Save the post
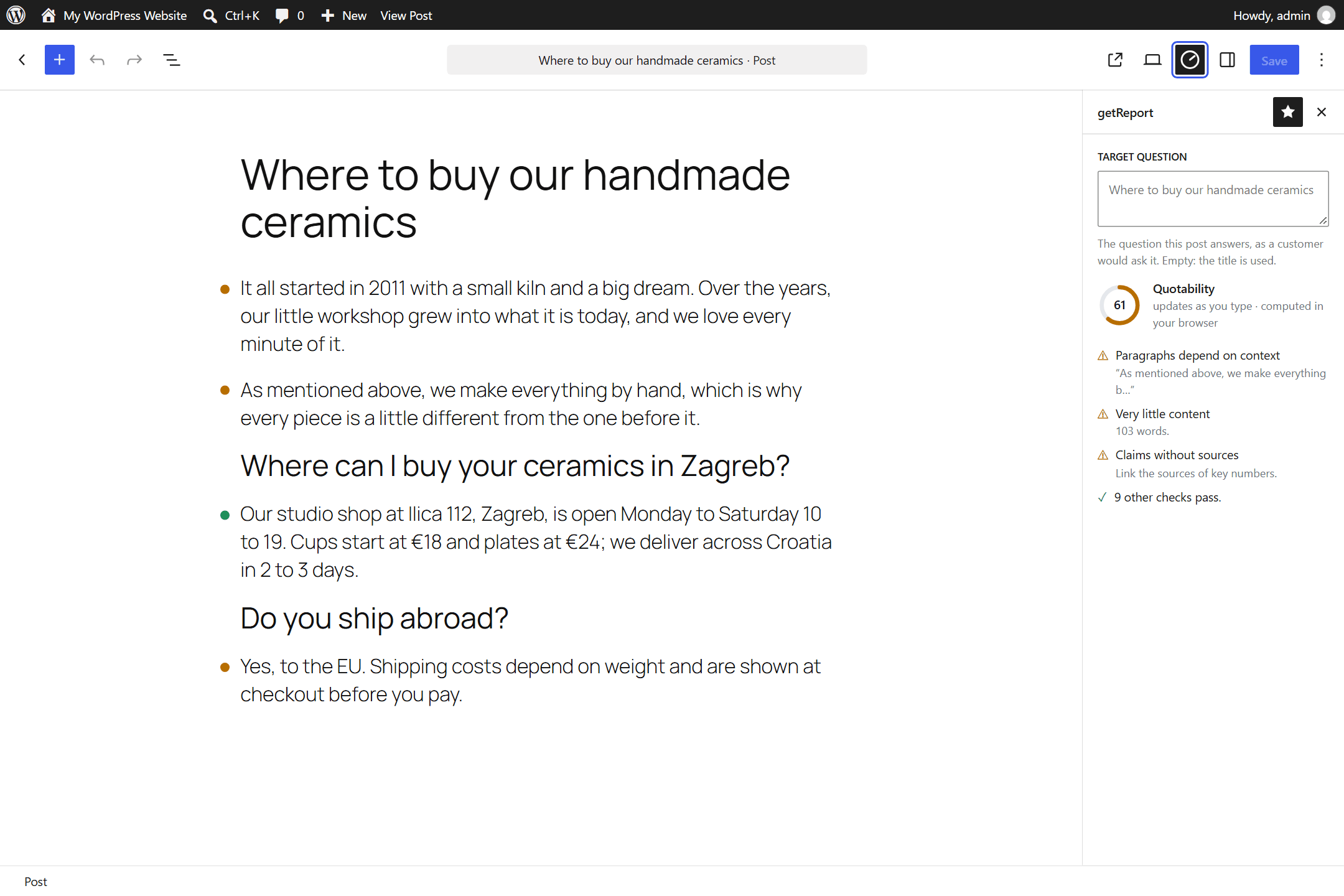Screen dimensions: 1344x896 click(1274, 60)
